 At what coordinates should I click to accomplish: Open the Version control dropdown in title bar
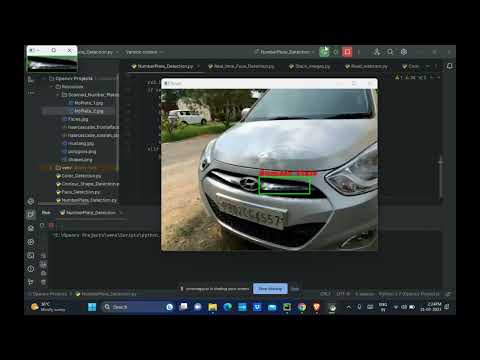pos(145,52)
